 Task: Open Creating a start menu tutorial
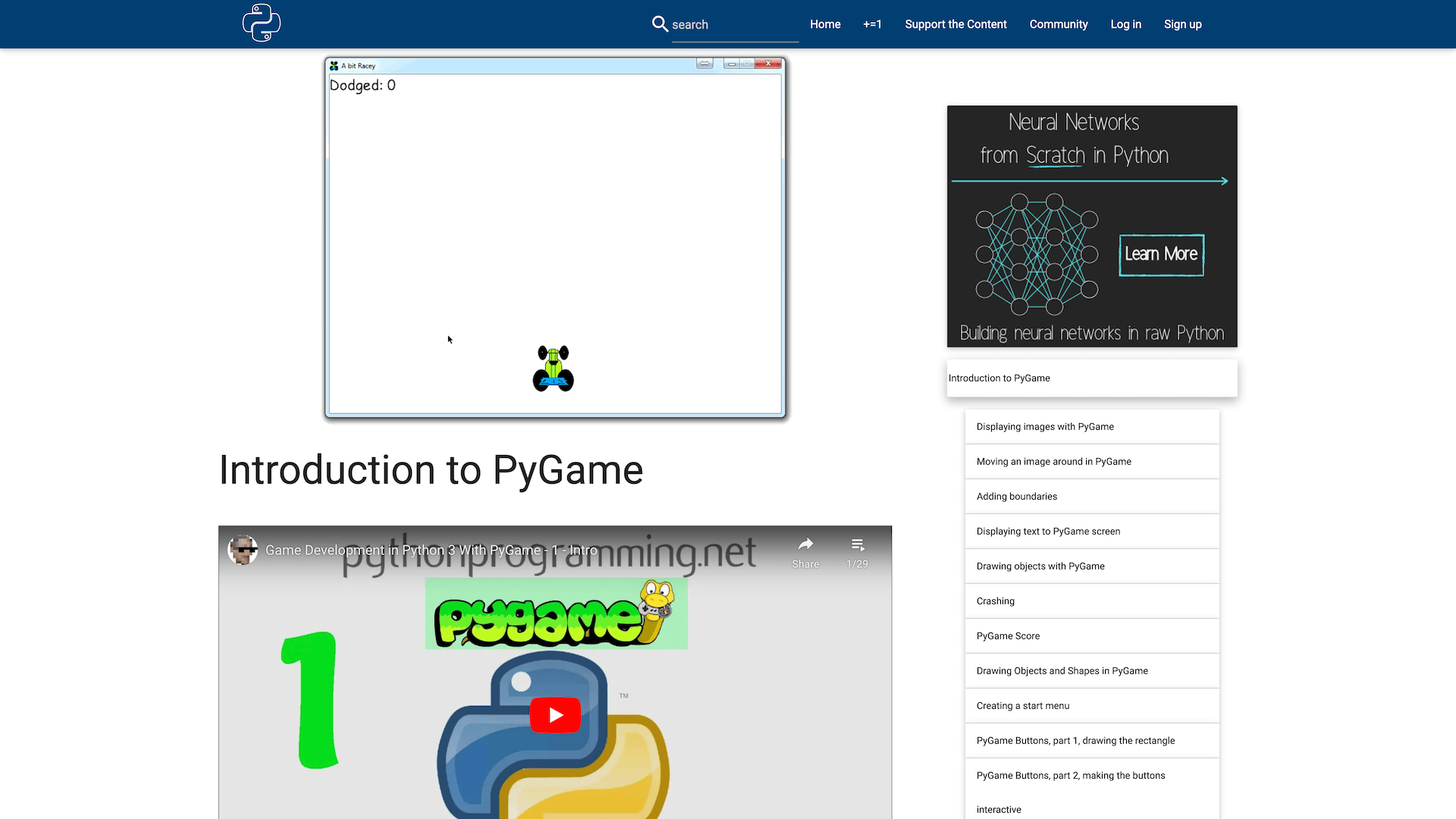(x=1022, y=706)
